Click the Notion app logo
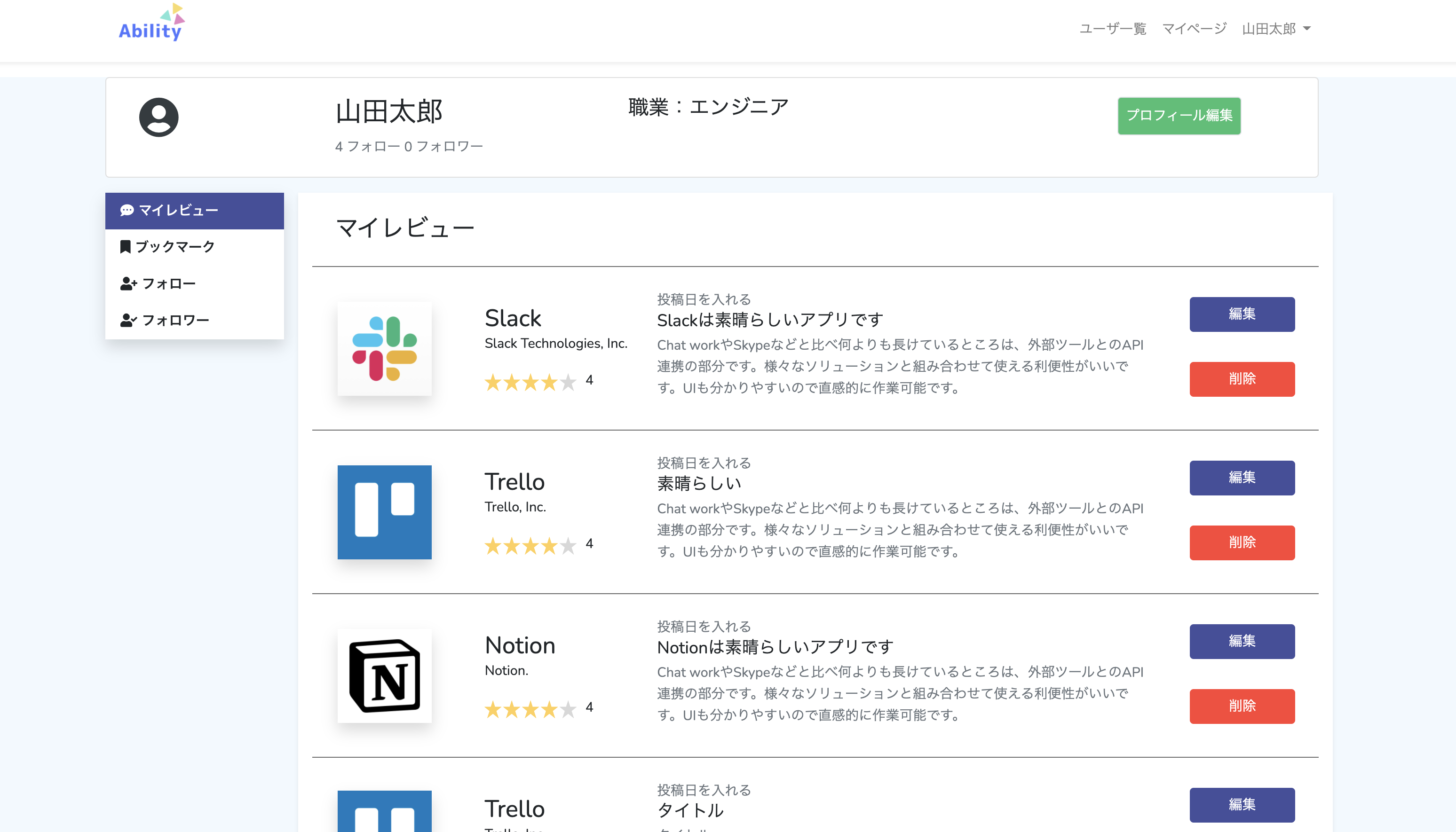 point(384,675)
